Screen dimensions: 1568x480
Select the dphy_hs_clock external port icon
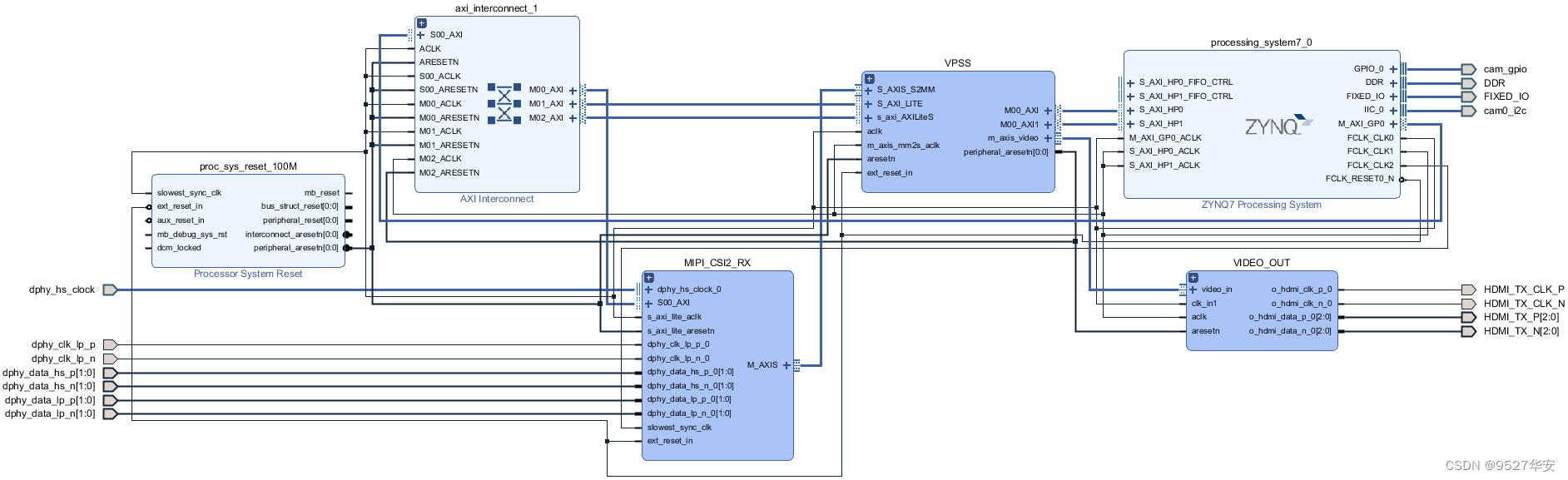[110, 289]
